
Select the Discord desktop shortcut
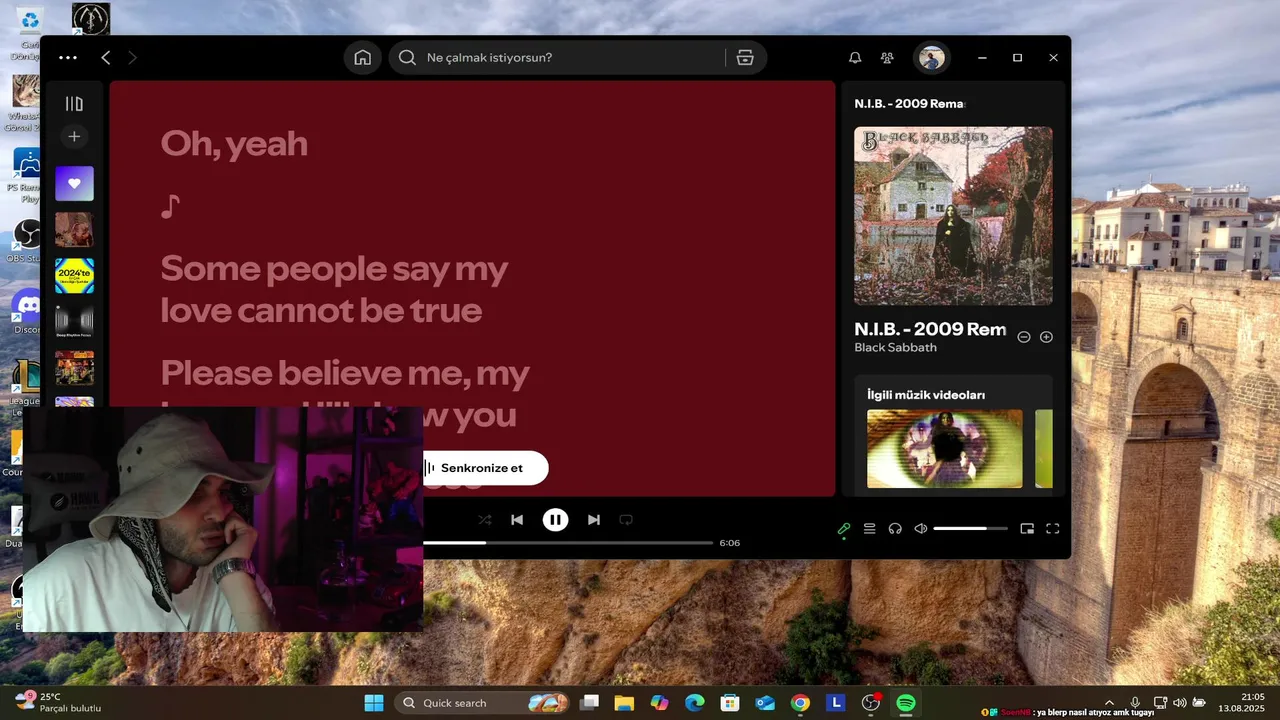tap(27, 312)
